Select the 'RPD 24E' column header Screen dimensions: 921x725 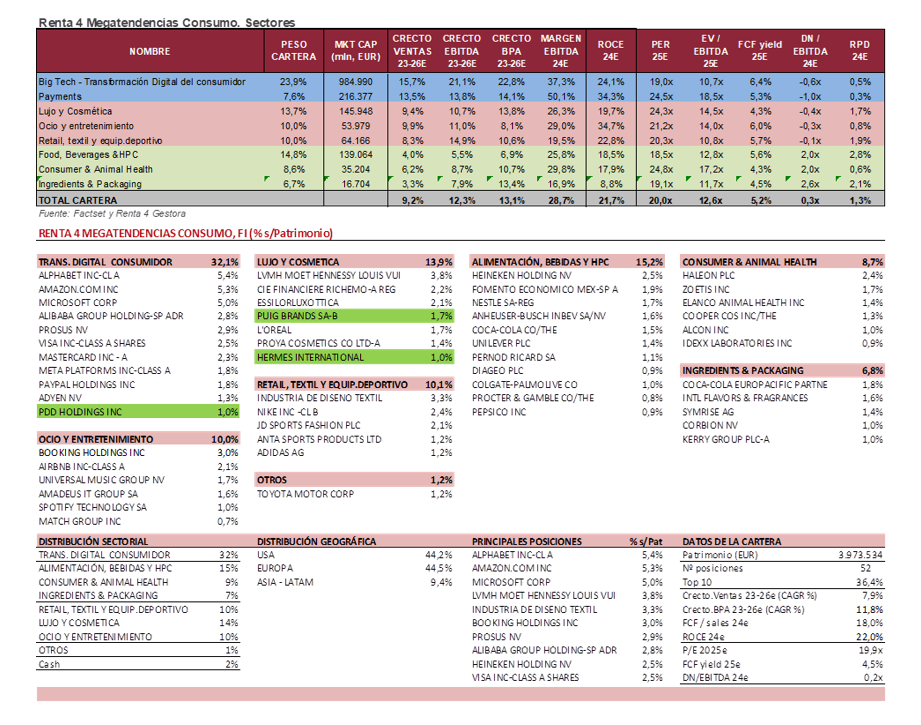tap(859, 51)
